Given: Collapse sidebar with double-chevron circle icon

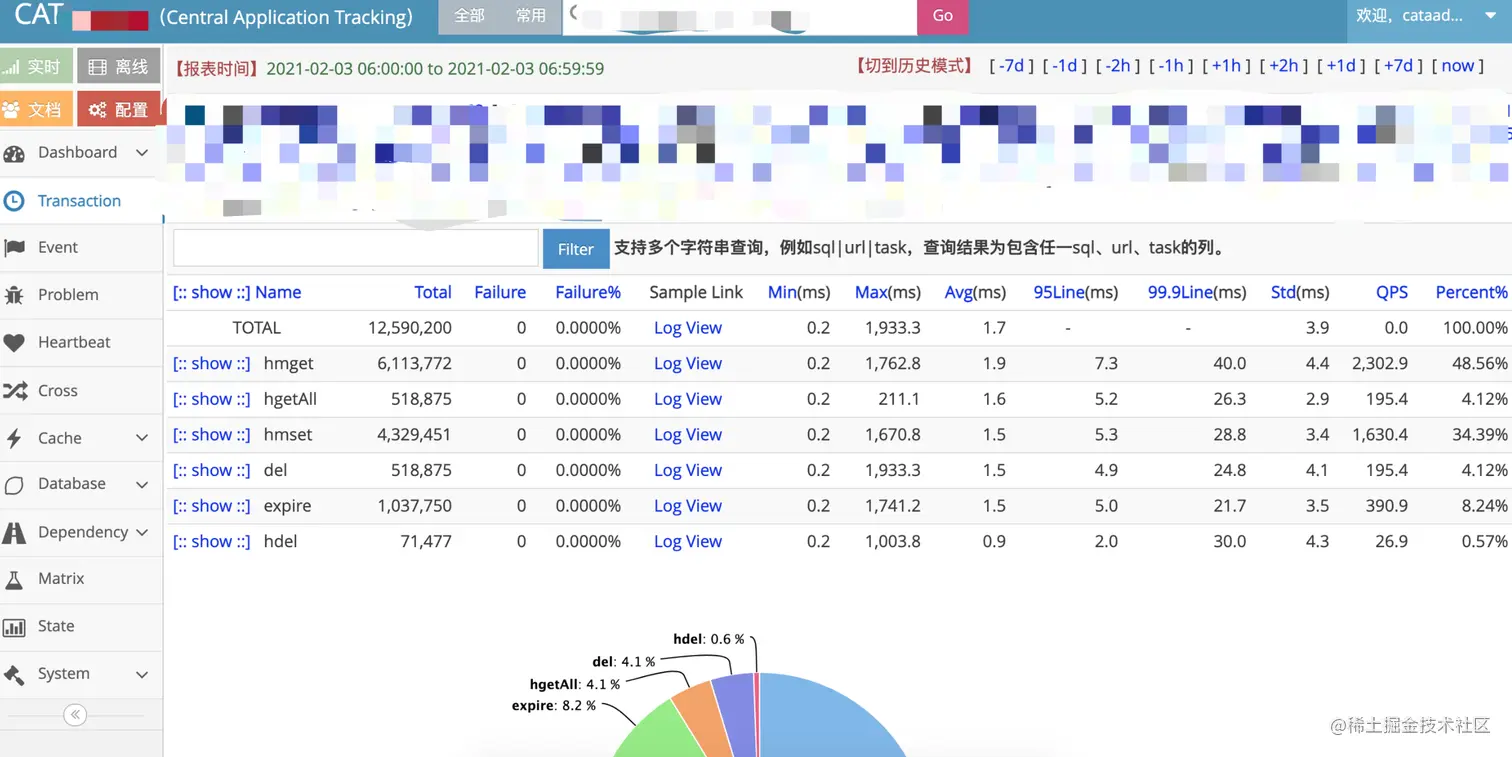Looking at the screenshot, I should pos(75,714).
